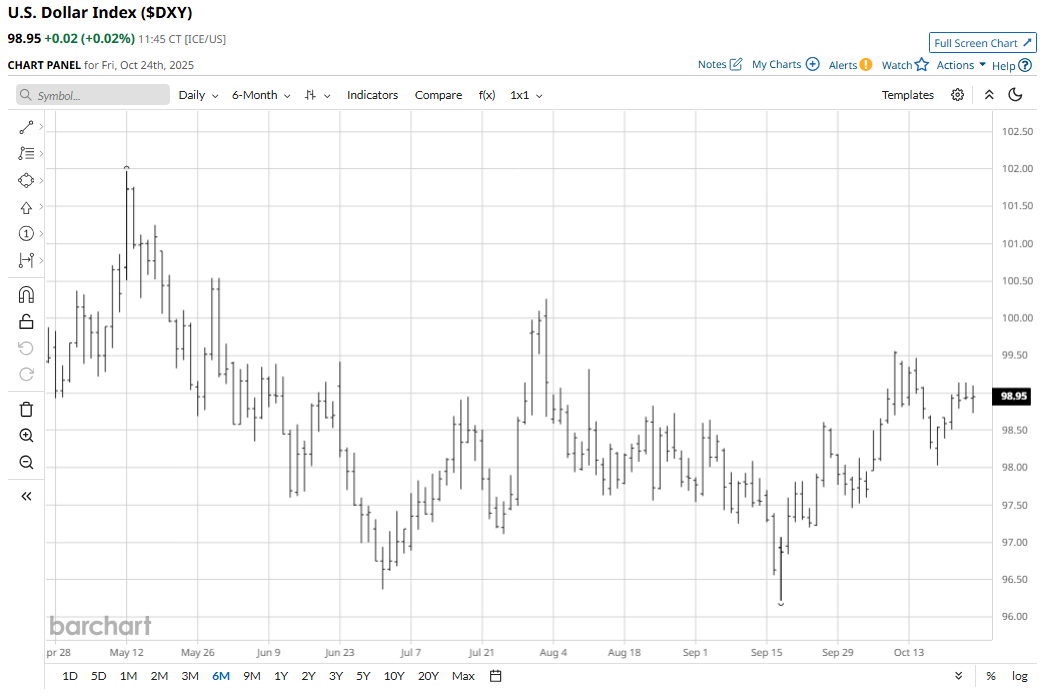Select the 2Y time range
This screenshot has width=1052, height=697.
tap(308, 676)
